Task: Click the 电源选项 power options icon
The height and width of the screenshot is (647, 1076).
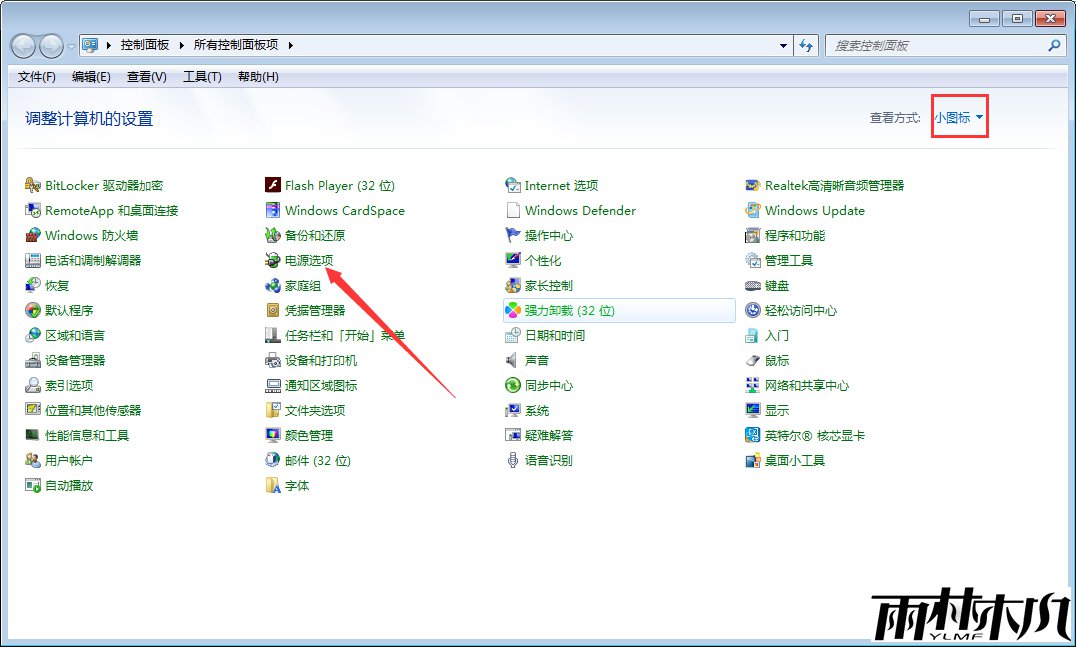Action: (x=272, y=261)
